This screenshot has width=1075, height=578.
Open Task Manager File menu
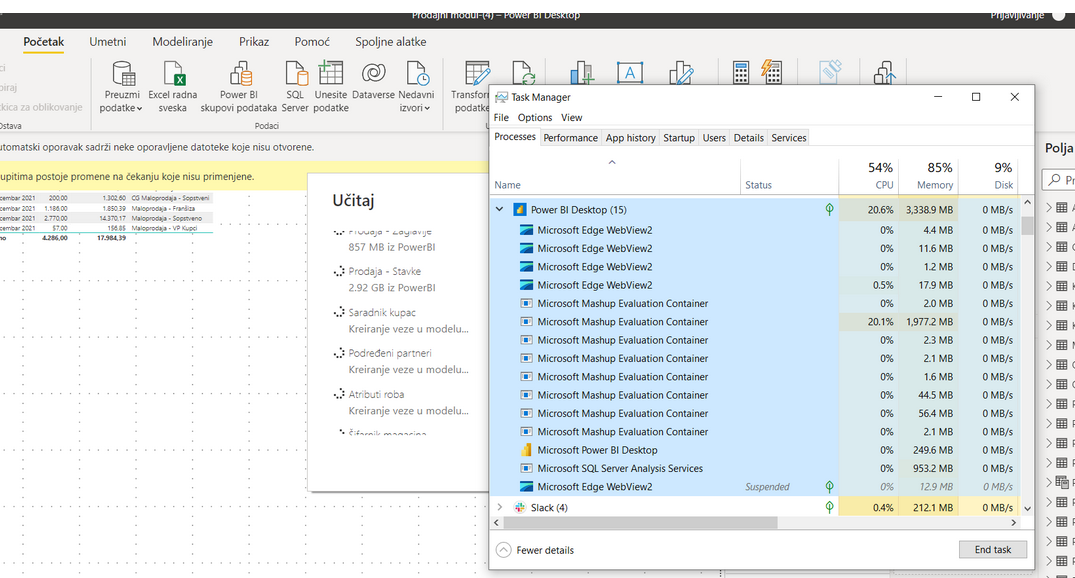[501, 117]
